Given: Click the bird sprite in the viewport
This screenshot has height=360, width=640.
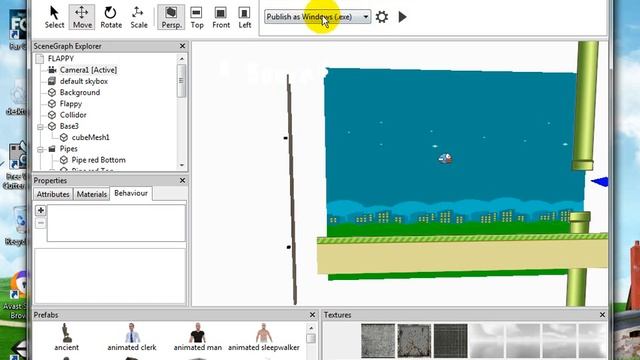Looking at the screenshot, I should click(x=445, y=158).
